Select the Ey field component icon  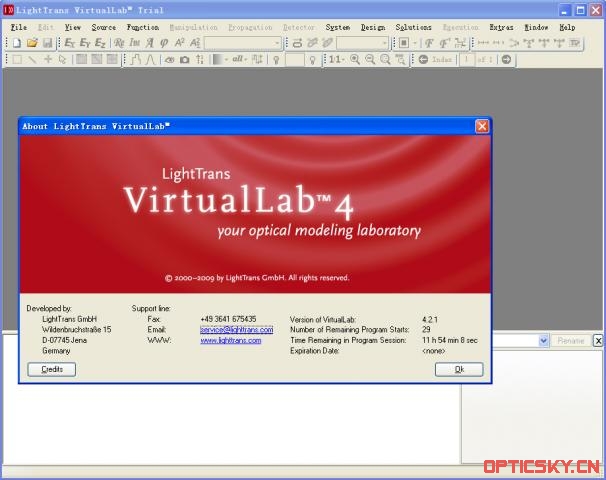(85, 43)
